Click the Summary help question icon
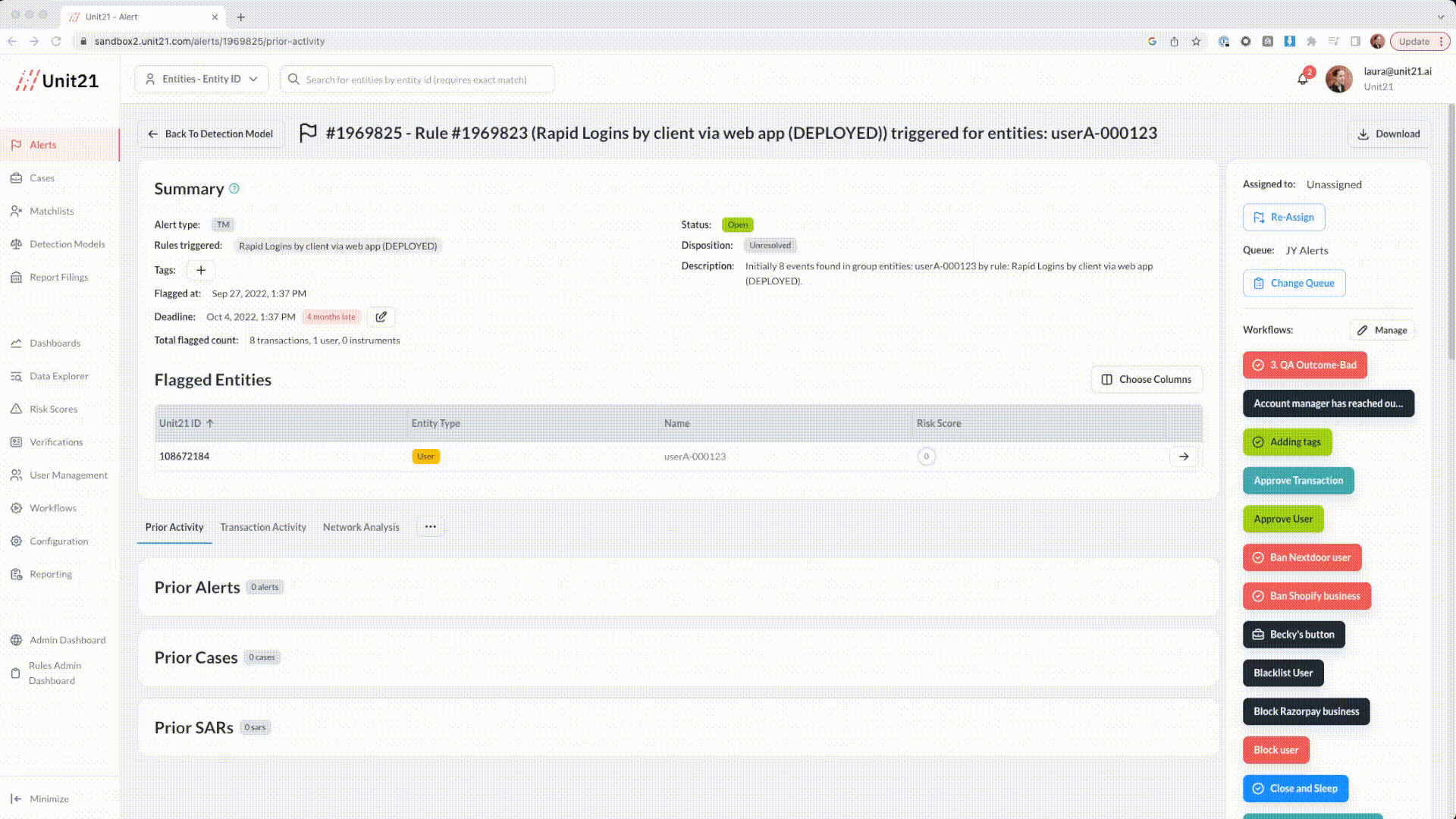This screenshot has height=819, width=1456. (234, 189)
